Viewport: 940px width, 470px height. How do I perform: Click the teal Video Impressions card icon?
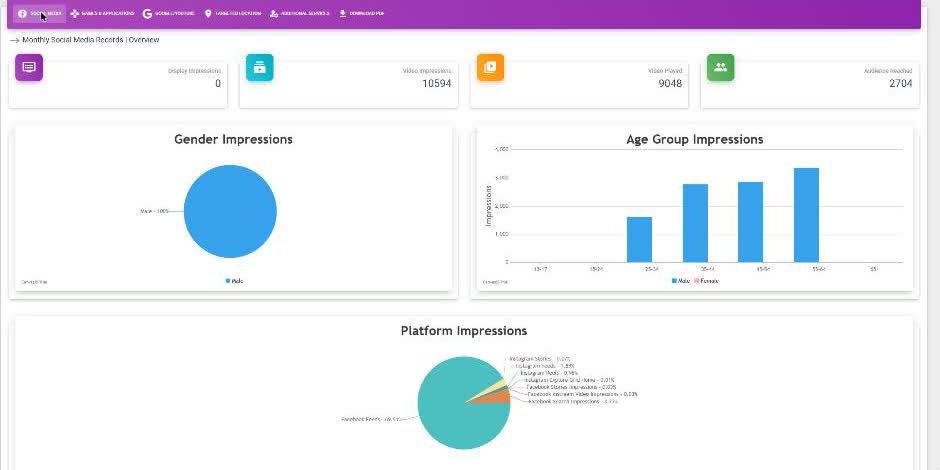click(x=260, y=67)
